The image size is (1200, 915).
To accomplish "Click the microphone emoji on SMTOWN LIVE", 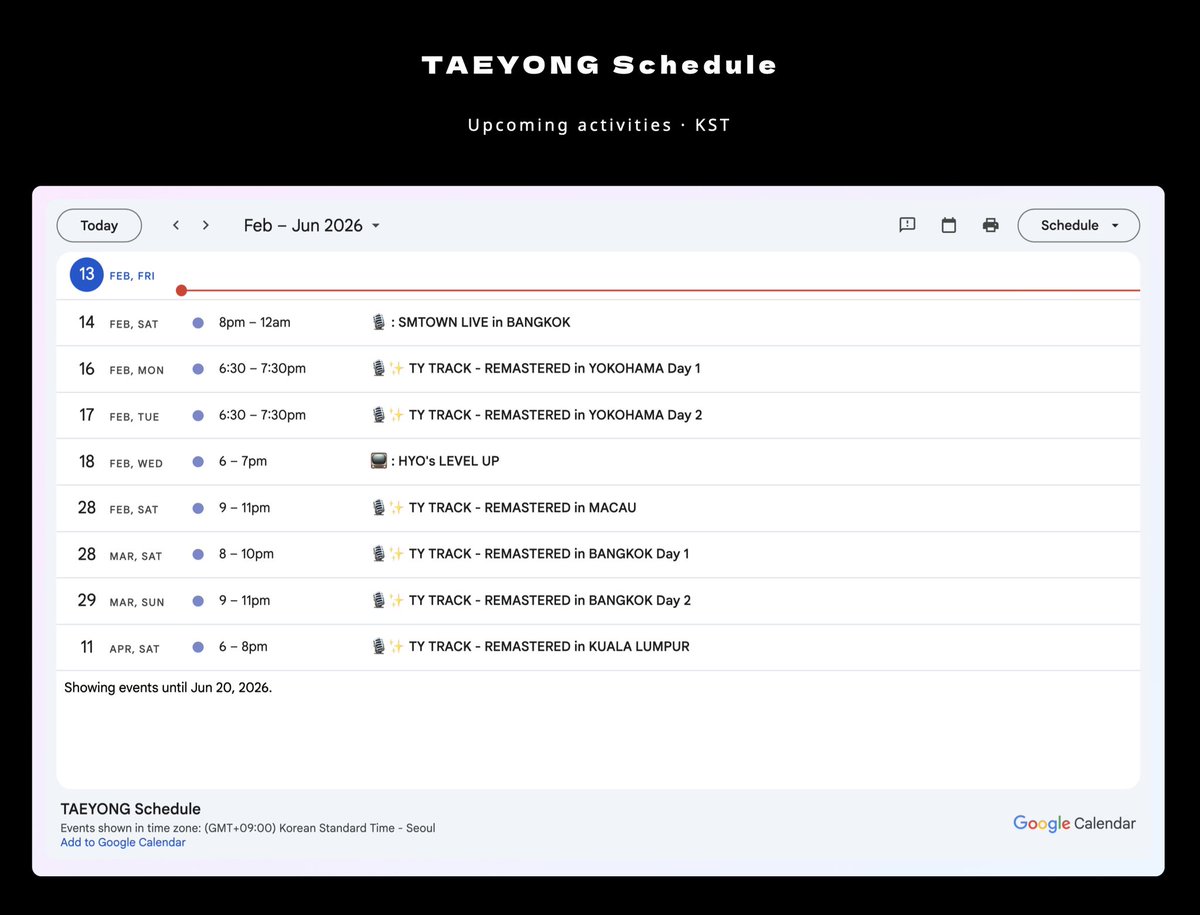I will pyautogui.click(x=379, y=322).
